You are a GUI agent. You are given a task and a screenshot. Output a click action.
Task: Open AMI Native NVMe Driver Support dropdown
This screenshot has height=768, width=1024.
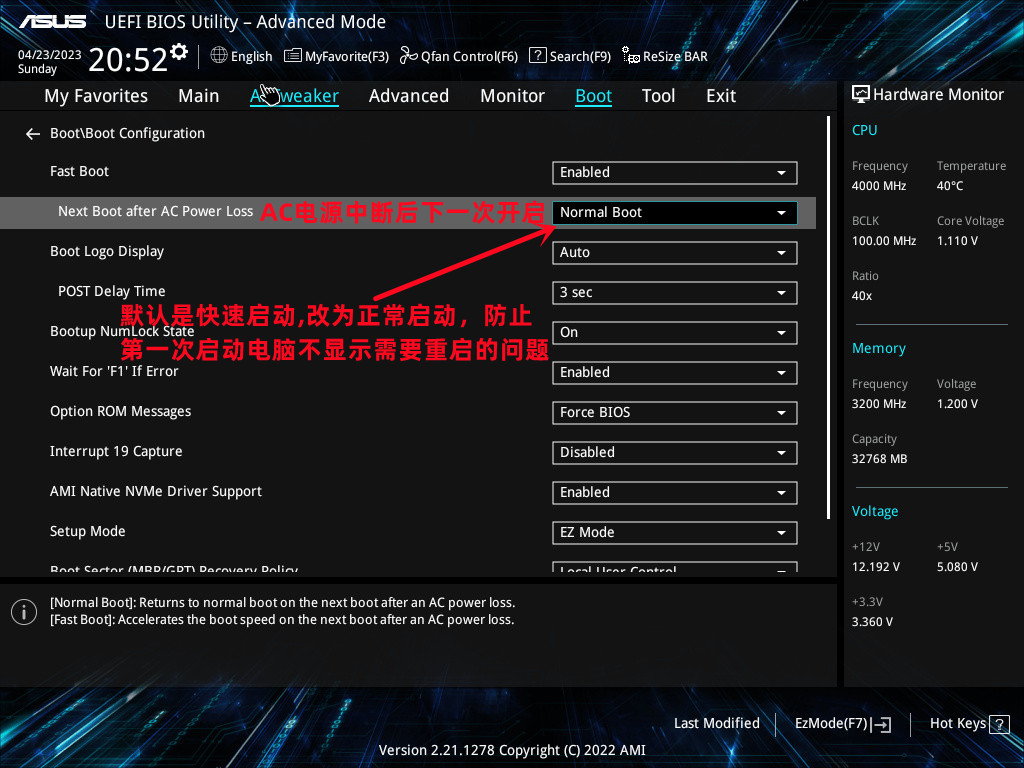click(675, 492)
